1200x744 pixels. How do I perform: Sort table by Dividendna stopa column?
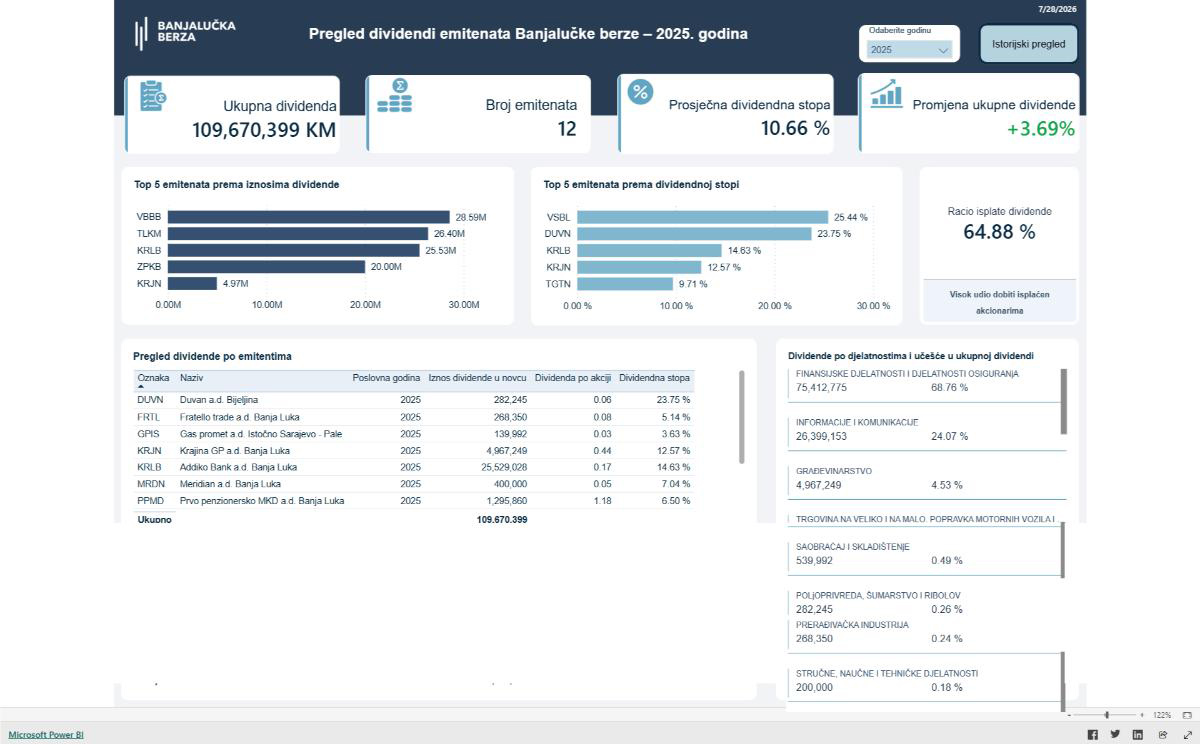654,378
